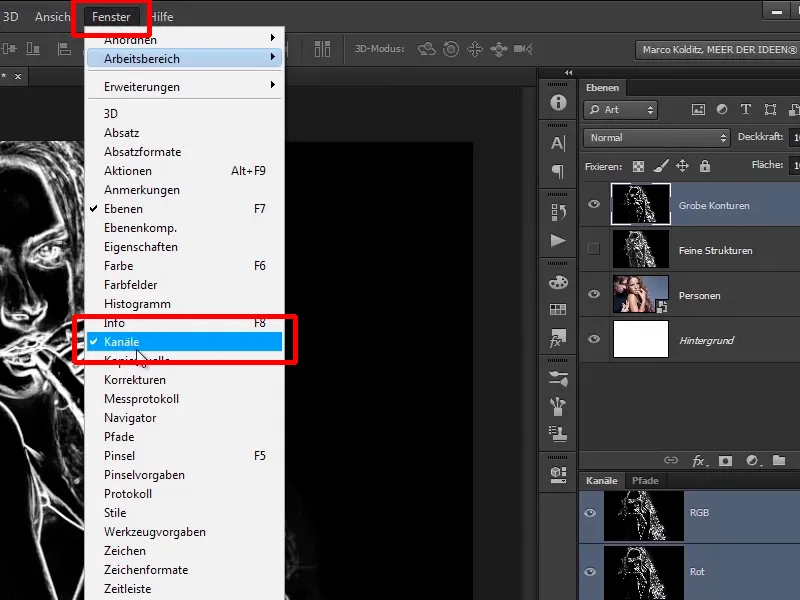
Task: Open the Styles fx icon in dock
Action: [x=558, y=338]
